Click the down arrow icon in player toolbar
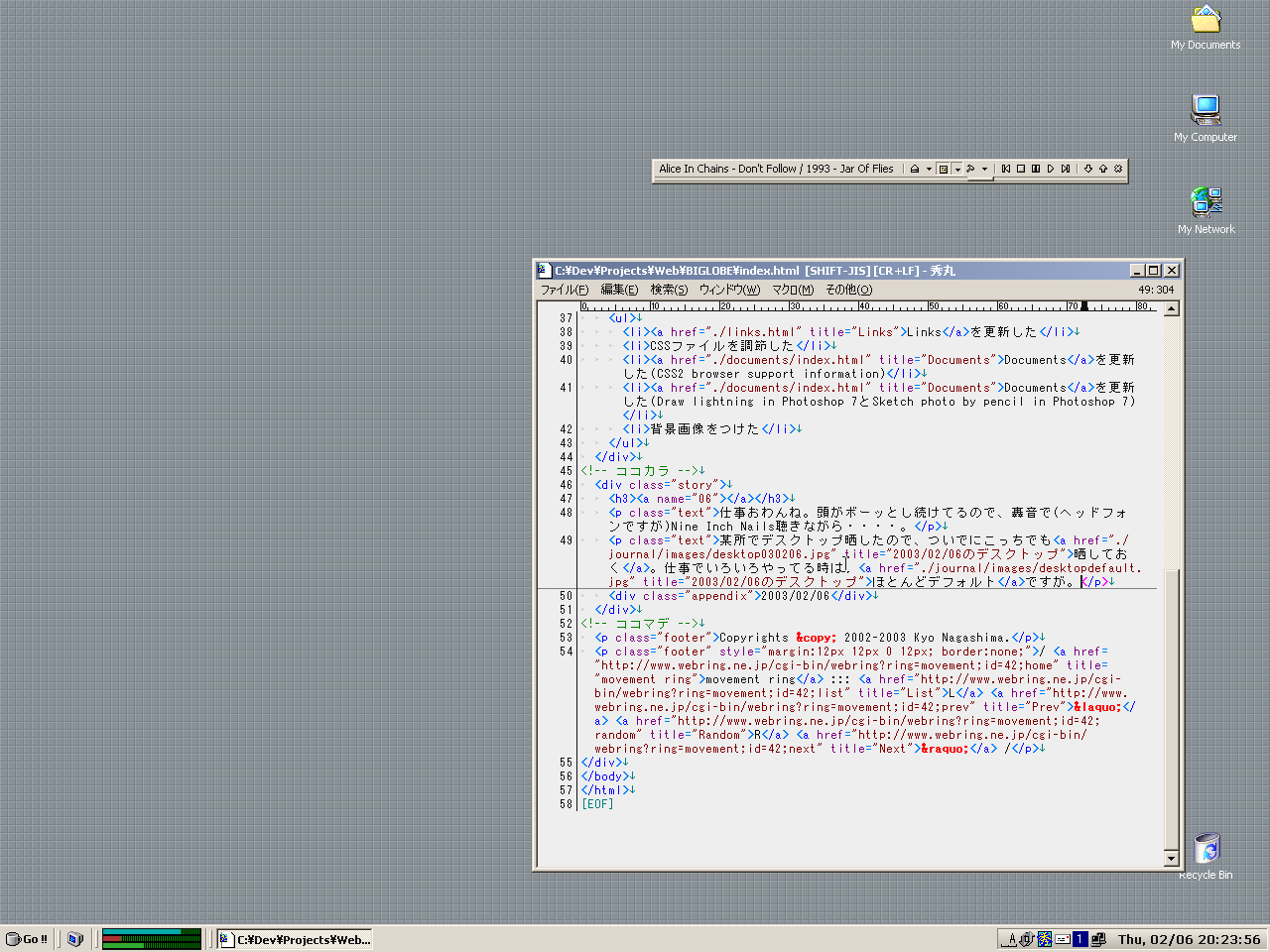The height and width of the screenshot is (952, 1270). click(x=1088, y=169)
